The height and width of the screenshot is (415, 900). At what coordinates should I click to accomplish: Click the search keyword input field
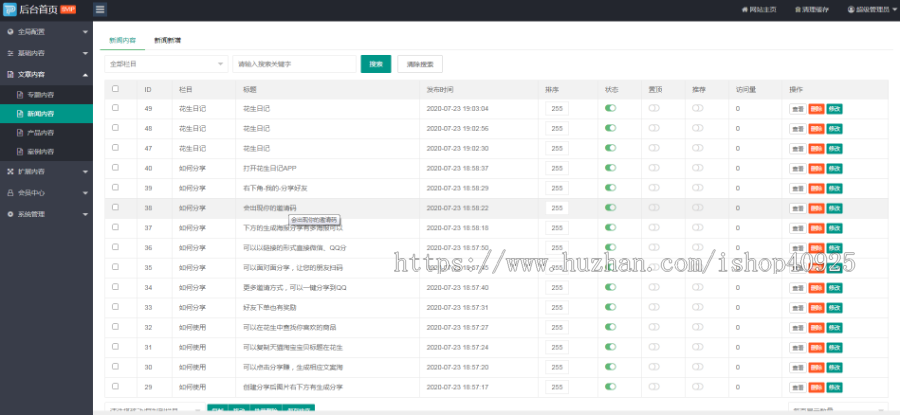pyautogui.click(x=294, y=64)
